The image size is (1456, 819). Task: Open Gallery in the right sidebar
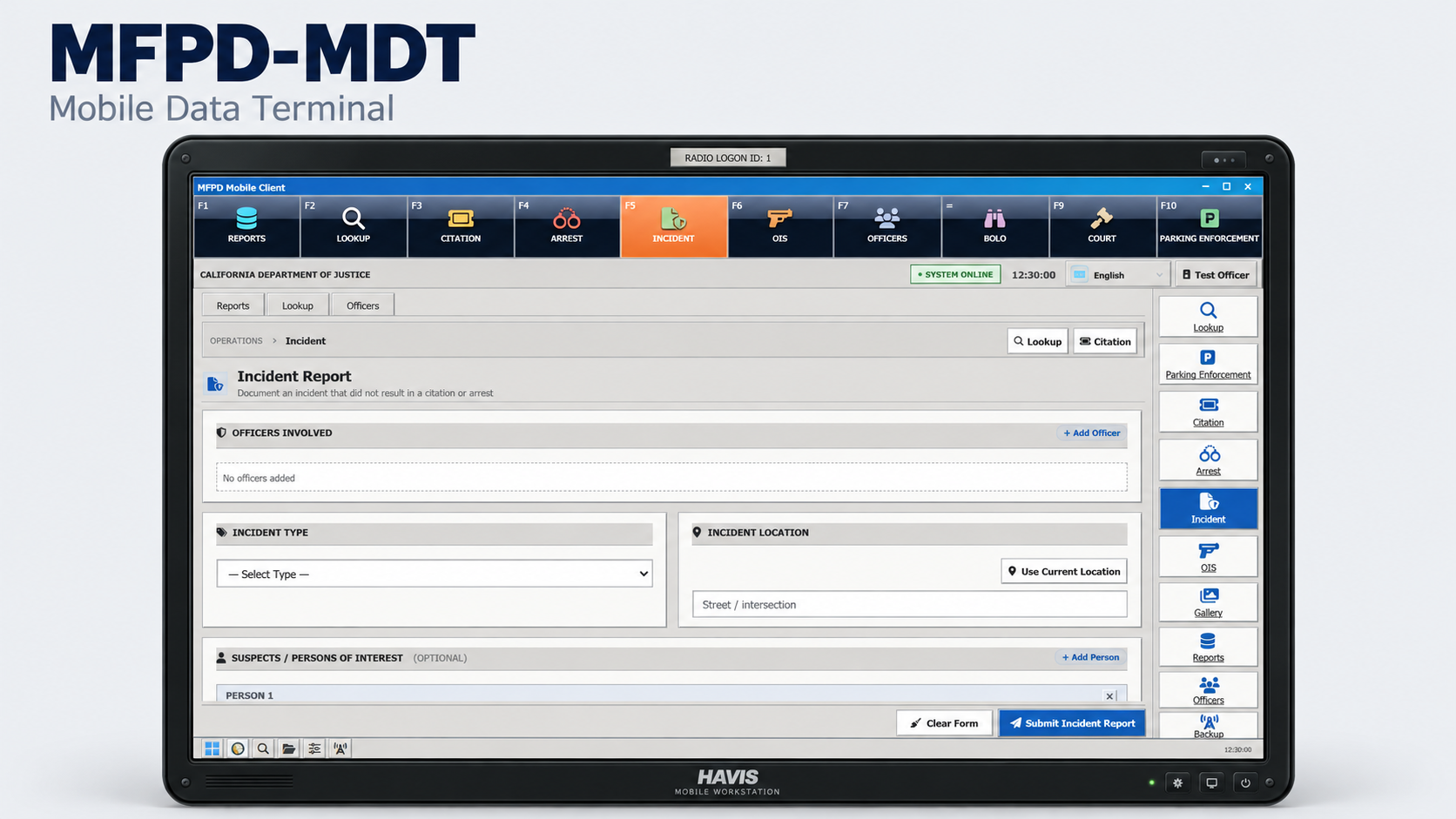[x=1208, y=601]
